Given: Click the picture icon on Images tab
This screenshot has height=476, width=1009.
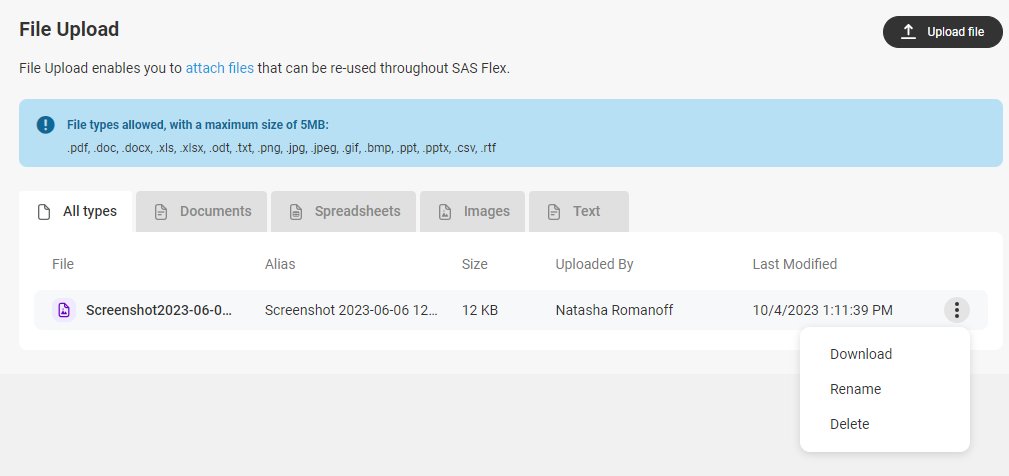Looking at the screenshot, I should pos(445,212).
